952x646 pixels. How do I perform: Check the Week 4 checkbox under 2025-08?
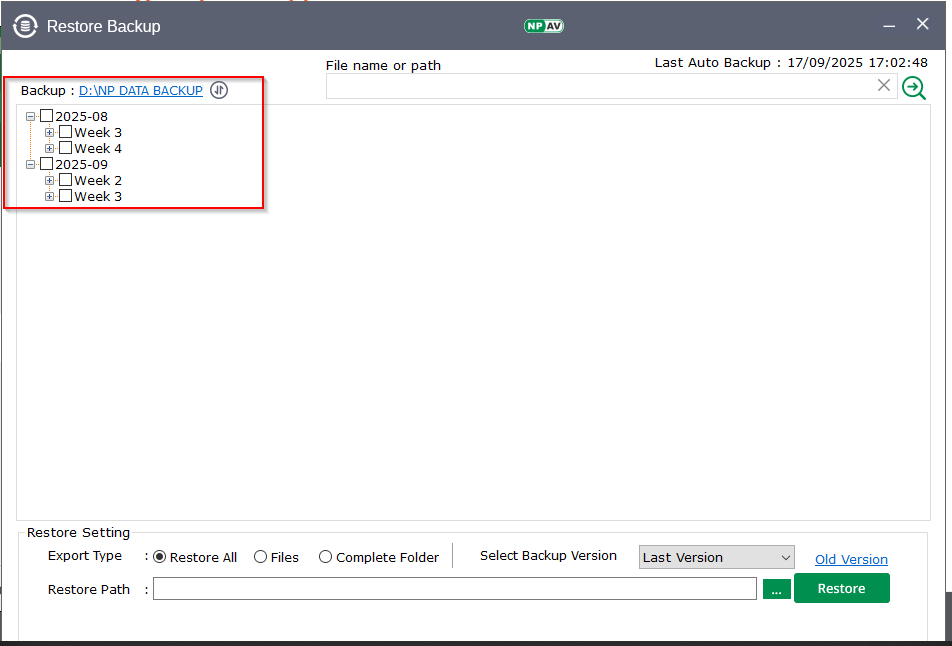tap(66, 148)
